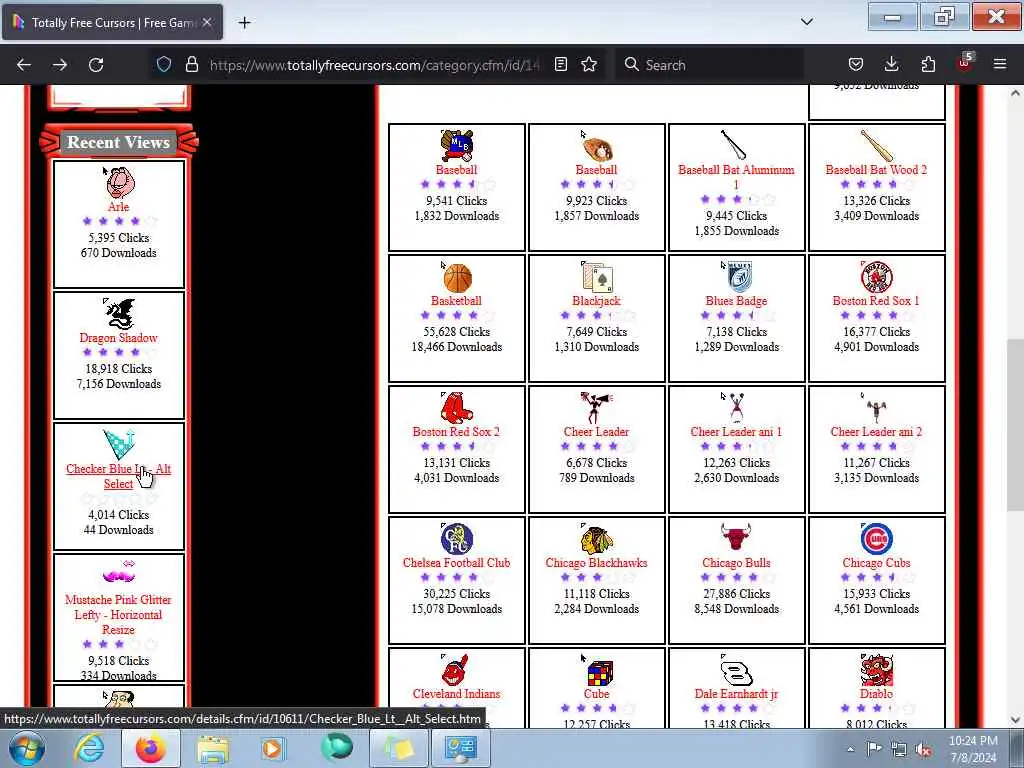Screen dimensions: 1024x768
Task: Open tracking protection shield info
Action: (164, 65)
